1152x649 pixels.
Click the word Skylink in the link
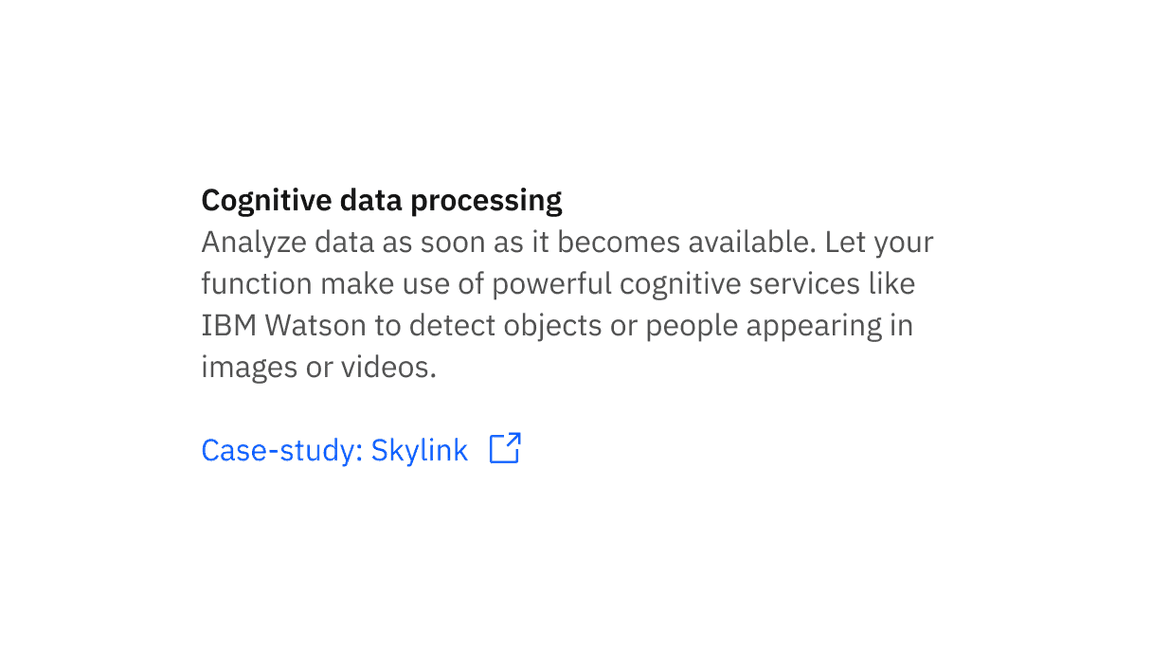[420, 450]
